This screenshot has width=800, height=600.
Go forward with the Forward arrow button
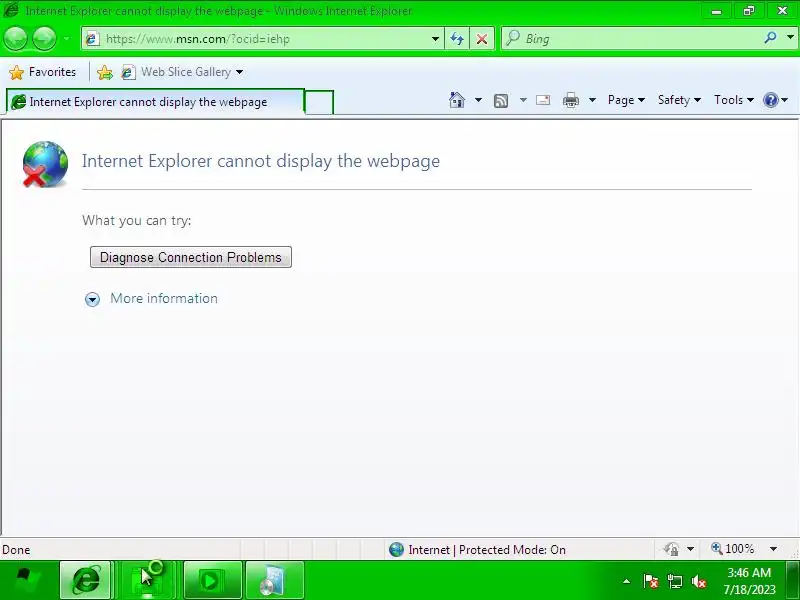click(x=44, y=39)
